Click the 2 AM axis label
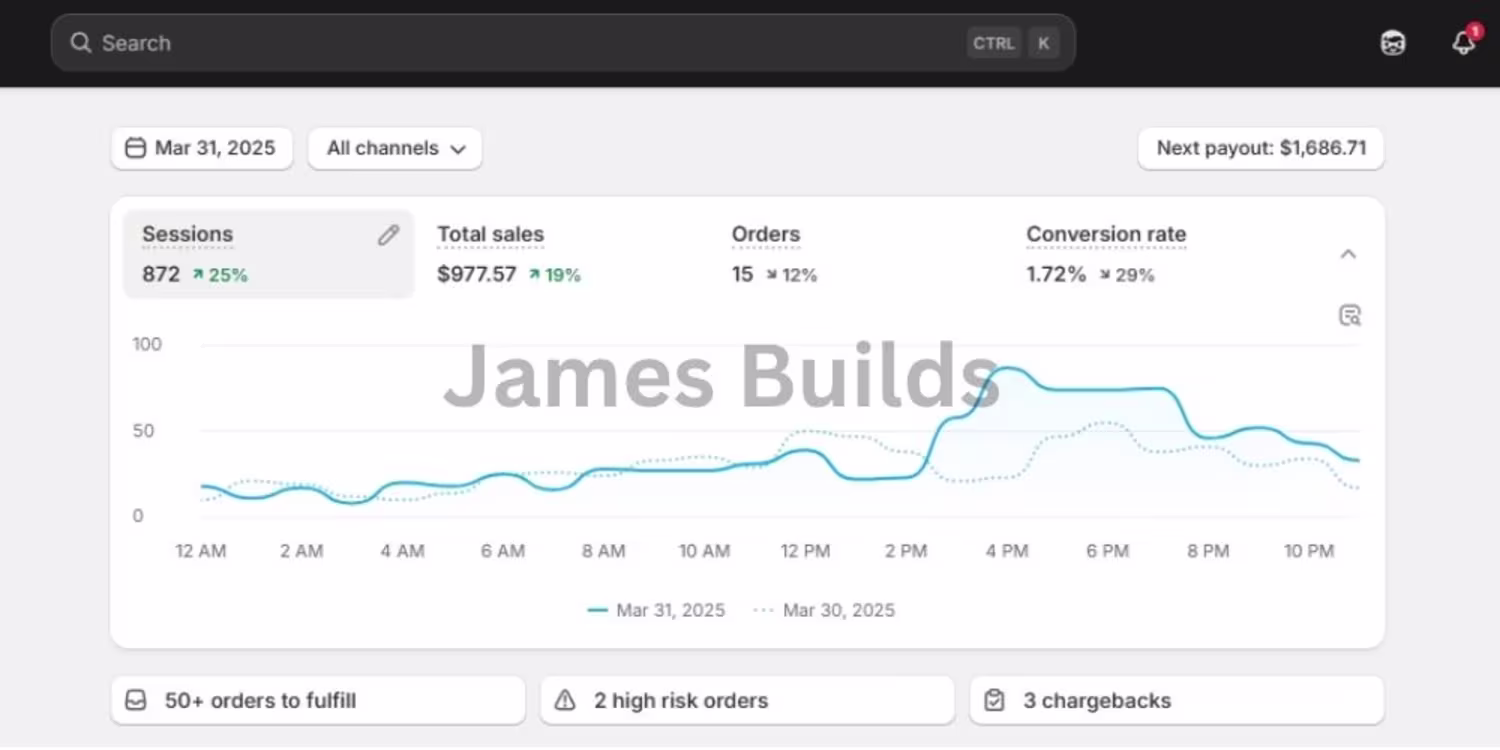This screenshot has height=750, width=1500. click(301, 551)
